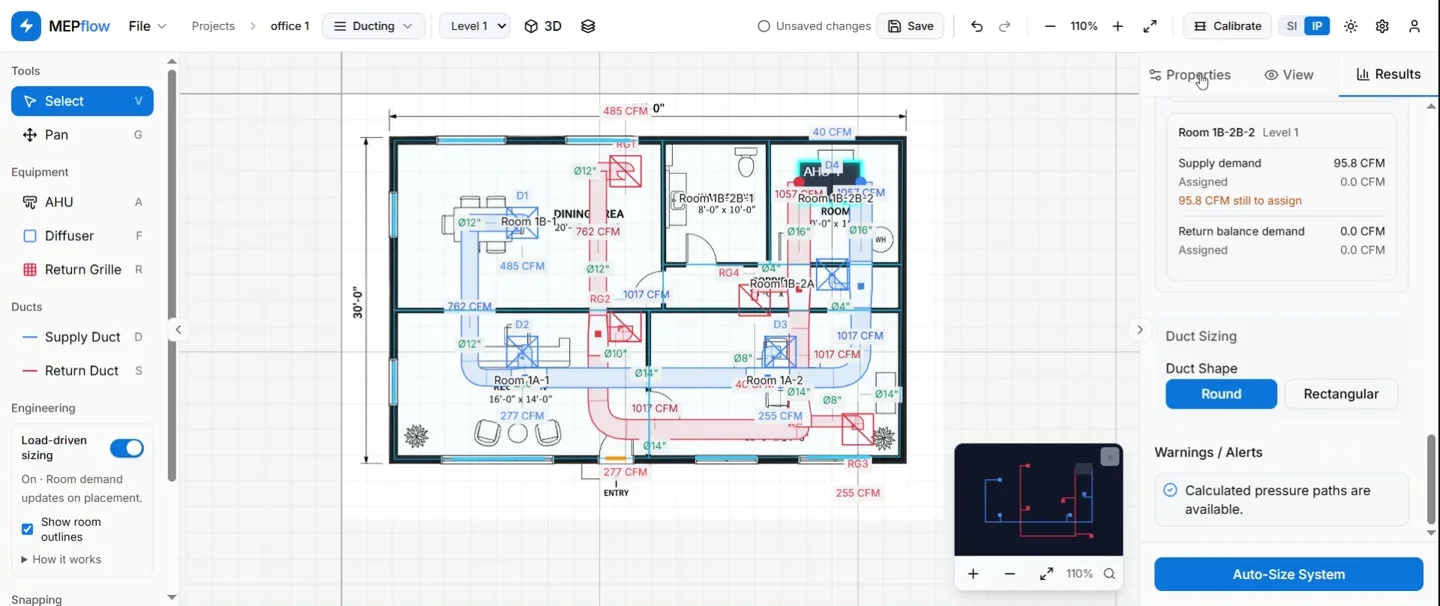Click the Unsaved changes status indicator
Viewport: 1440px width, 606px height.
pyautogui.click(x=814, y=26)
